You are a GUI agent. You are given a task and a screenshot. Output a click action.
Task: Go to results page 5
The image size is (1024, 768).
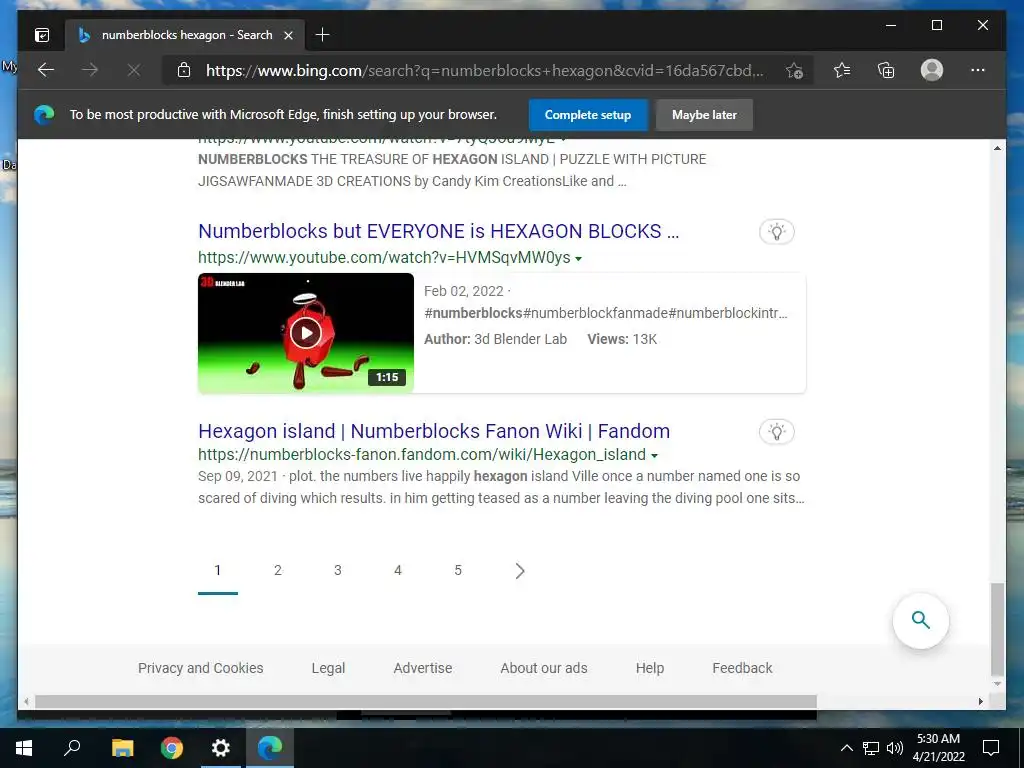(x=458, y=570)
